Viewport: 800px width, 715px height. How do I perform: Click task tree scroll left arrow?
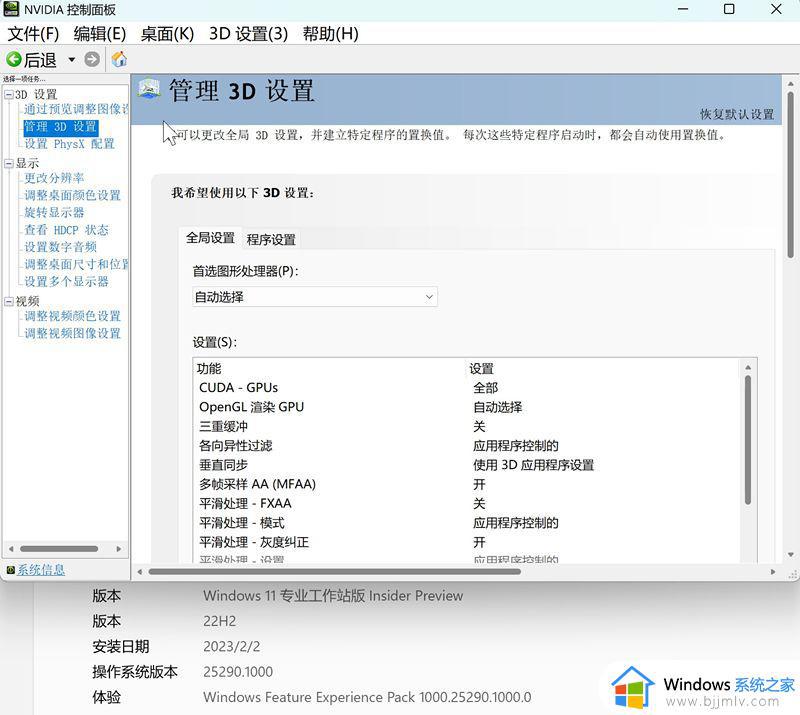tap(11, 549)
